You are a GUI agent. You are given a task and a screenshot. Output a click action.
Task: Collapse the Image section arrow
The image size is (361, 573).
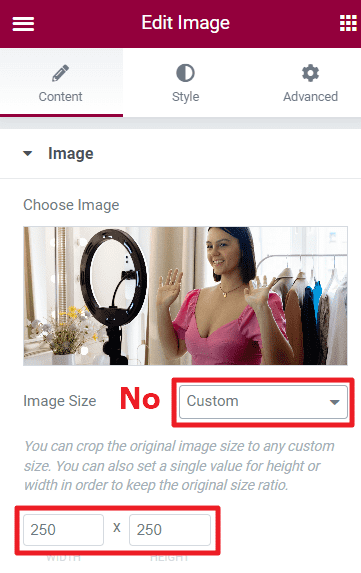[27, 153]
